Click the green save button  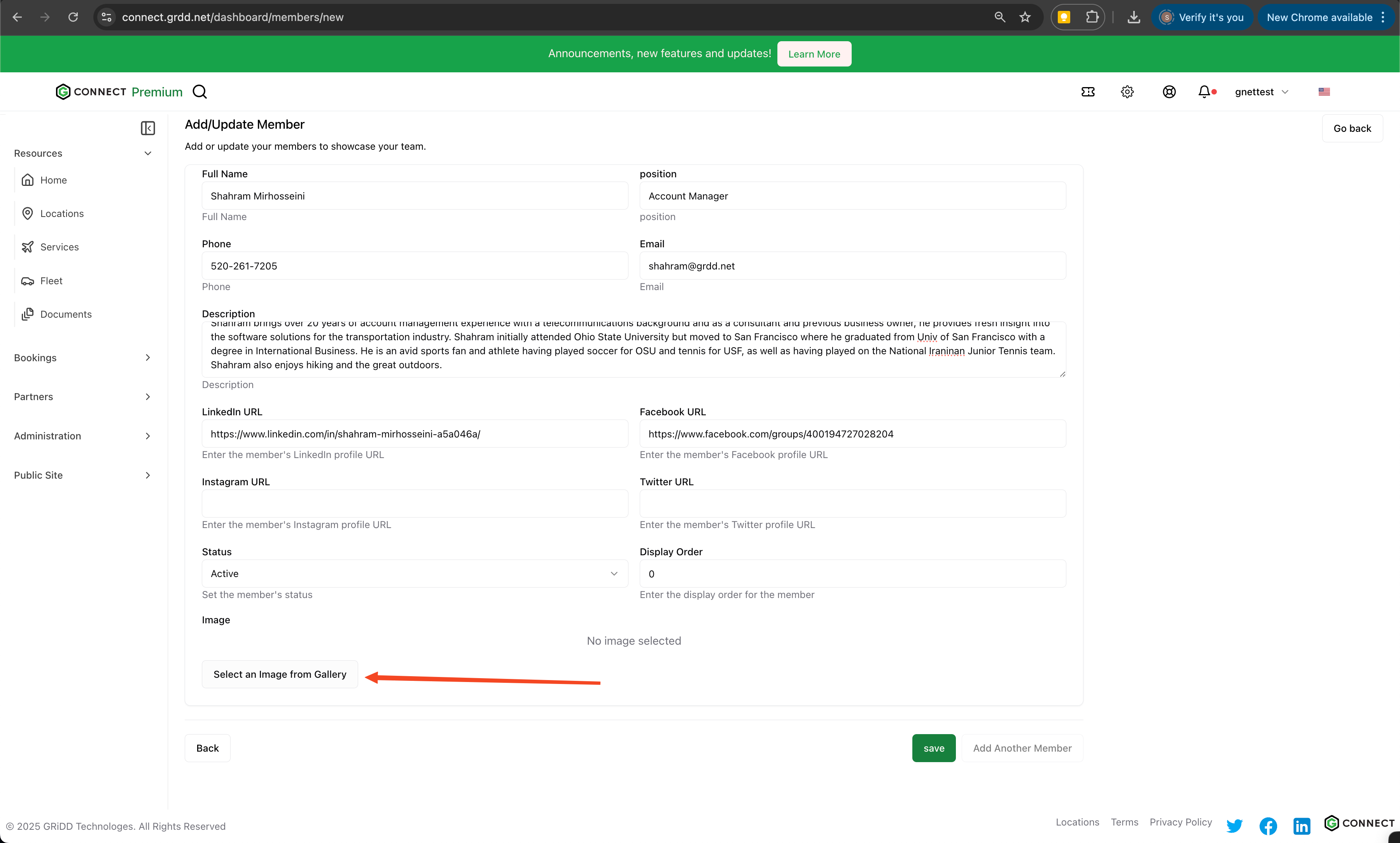coord(933,748)
